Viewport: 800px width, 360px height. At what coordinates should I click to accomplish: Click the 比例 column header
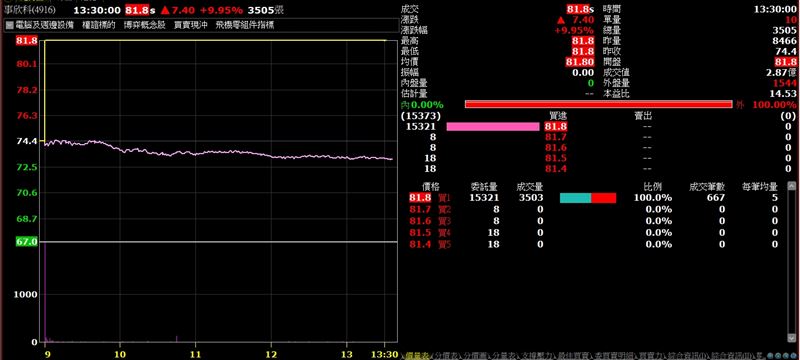[x=653, y=187]
